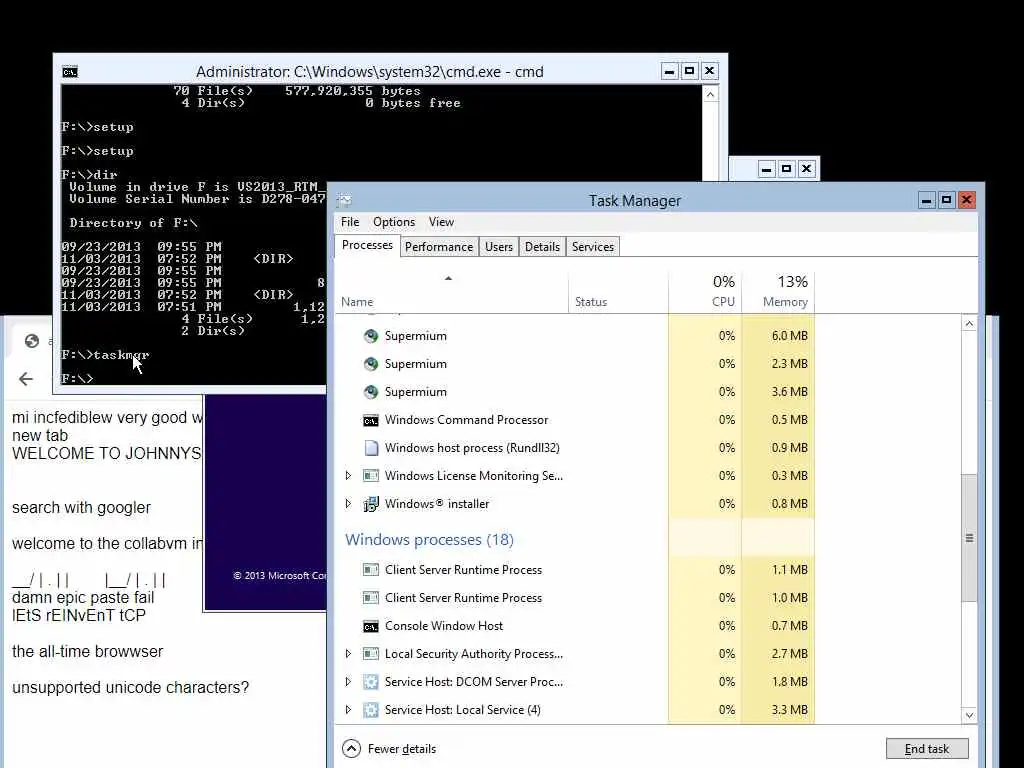This screenshot has width=1024, height=768.
Task: Click the Console Window Host icon
Action: [371, 626]
